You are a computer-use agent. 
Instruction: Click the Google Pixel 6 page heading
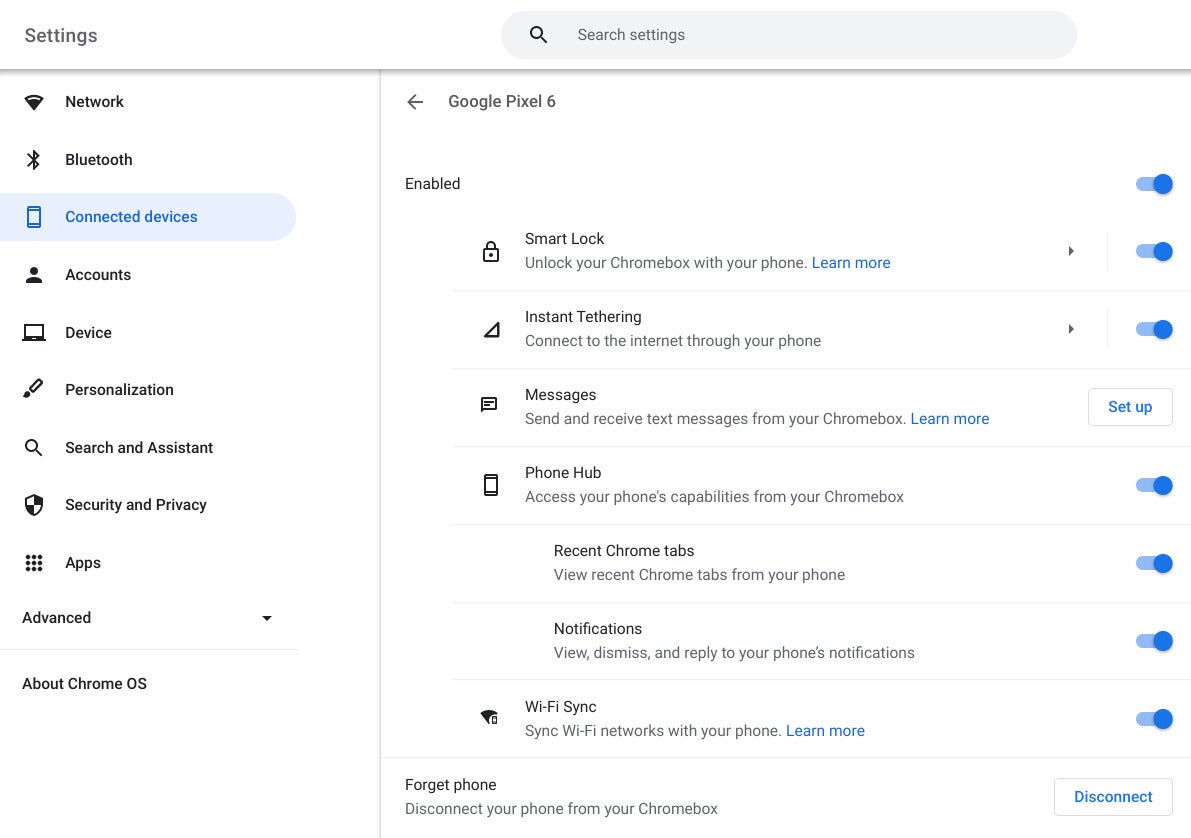[501, 102]
